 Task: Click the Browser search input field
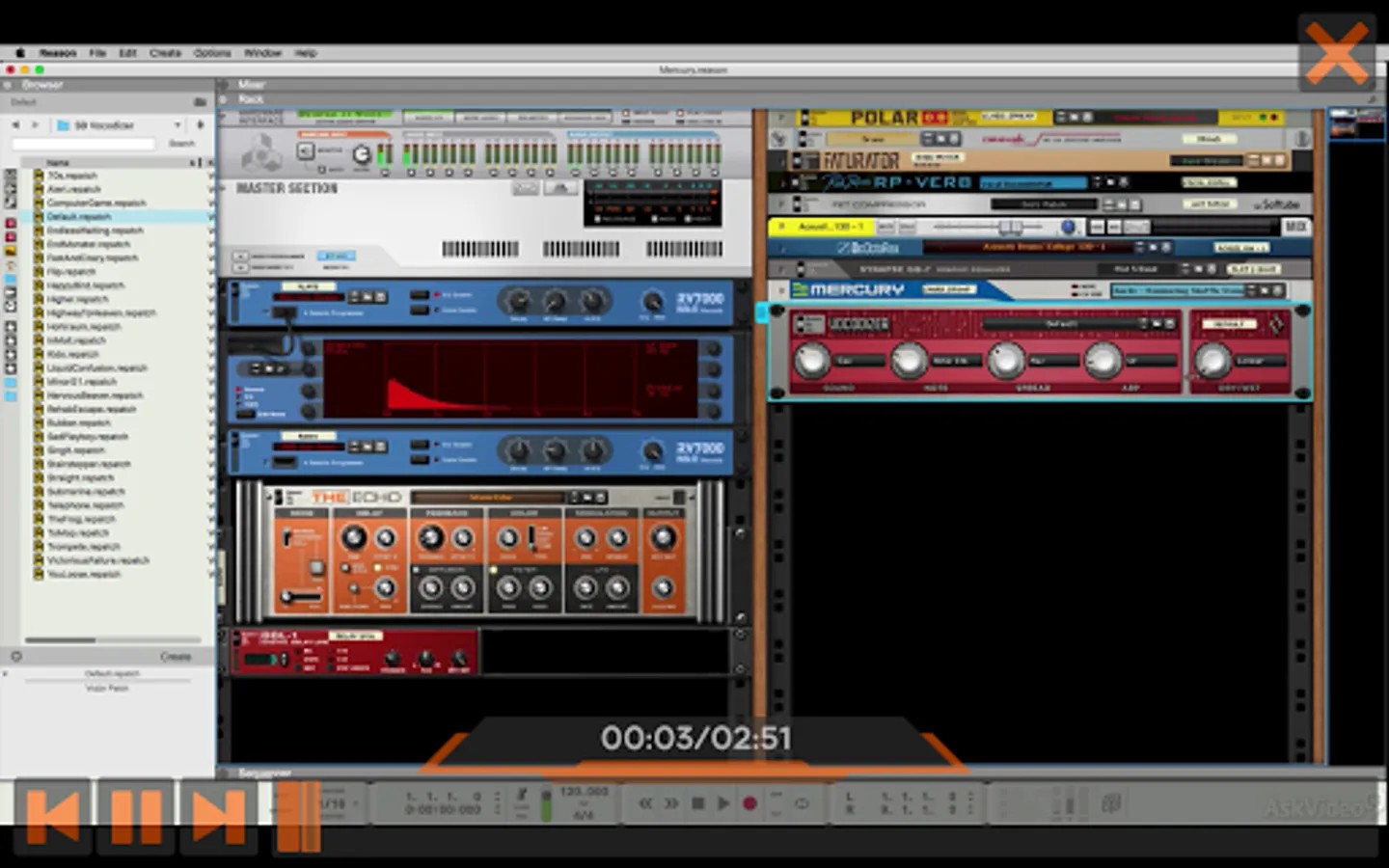(83, 144)
